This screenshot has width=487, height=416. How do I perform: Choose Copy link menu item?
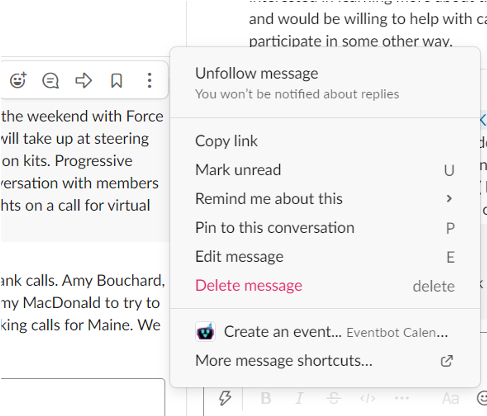[x=325, y=141]
